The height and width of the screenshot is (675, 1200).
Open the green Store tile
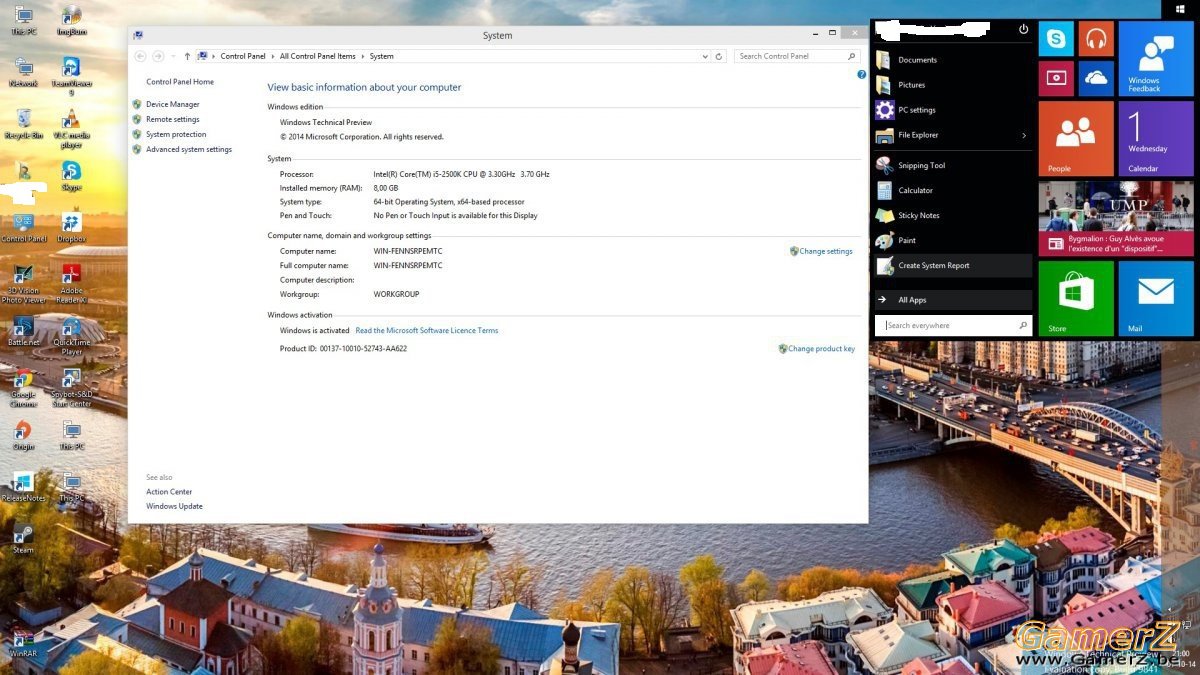click(1076, 298)
